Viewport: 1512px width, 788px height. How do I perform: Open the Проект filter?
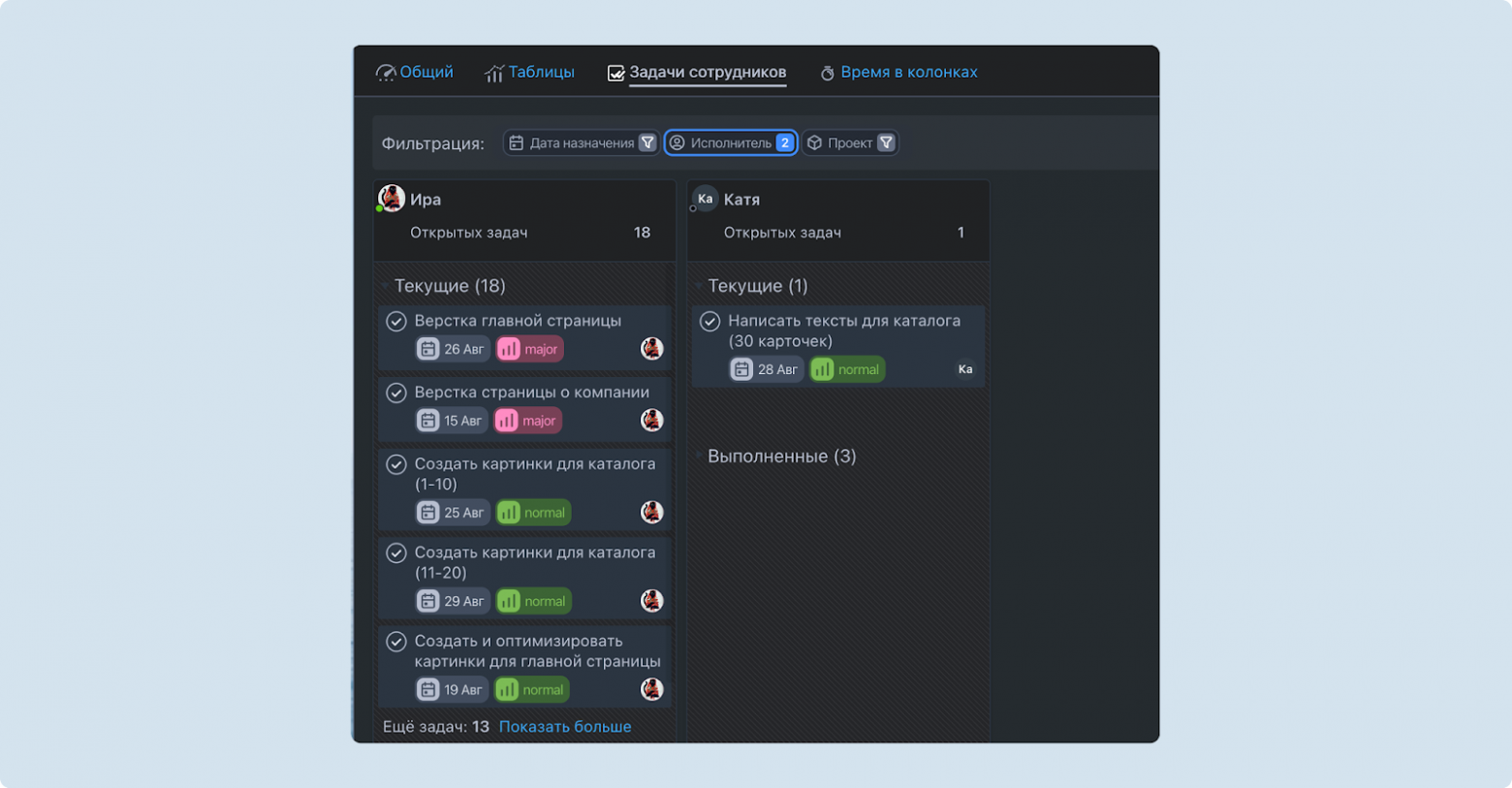click(x=850, y=143)
